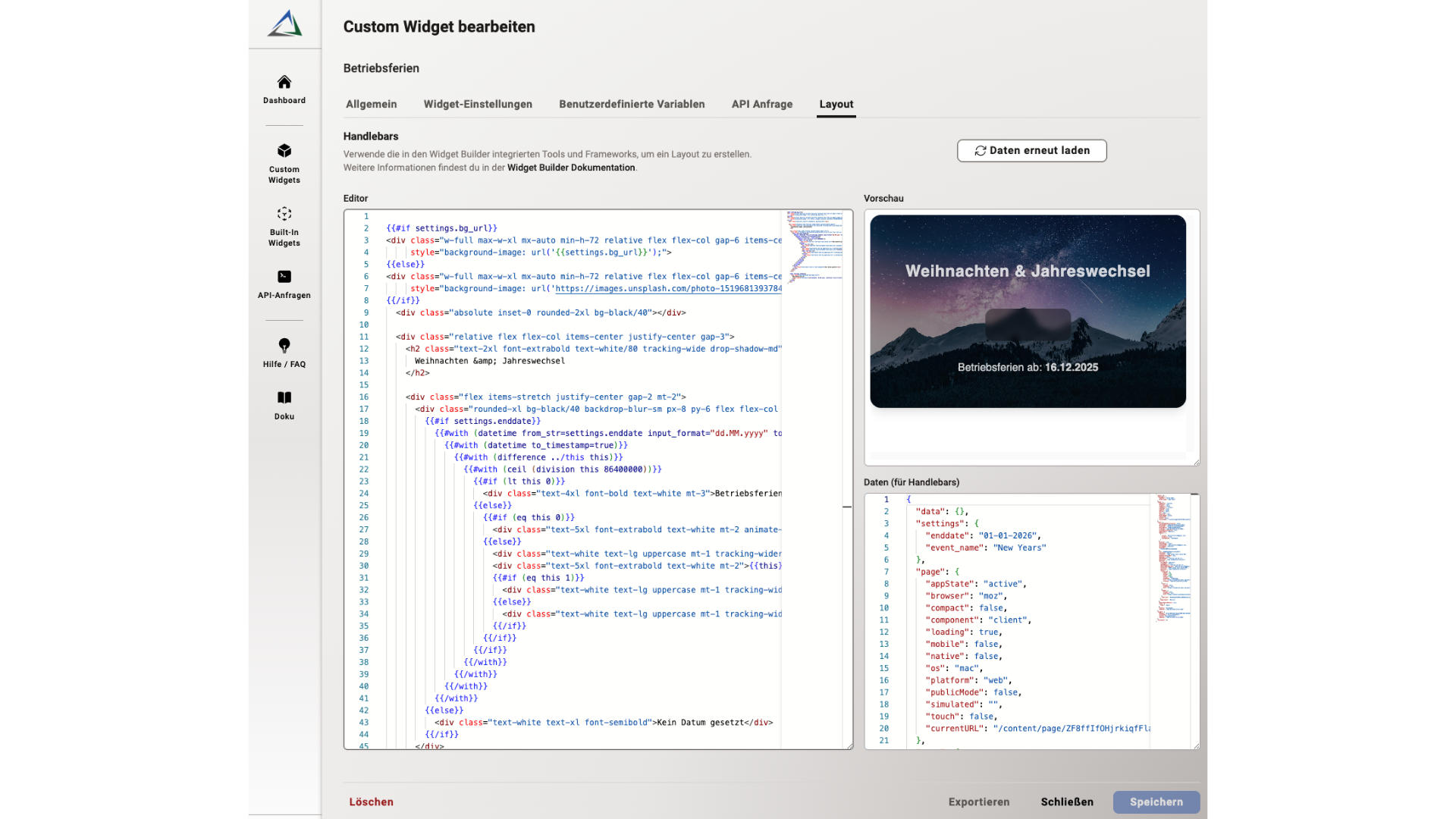Close the editor with Schließen
1456x819 pixels.
(x=1066, y=802)
